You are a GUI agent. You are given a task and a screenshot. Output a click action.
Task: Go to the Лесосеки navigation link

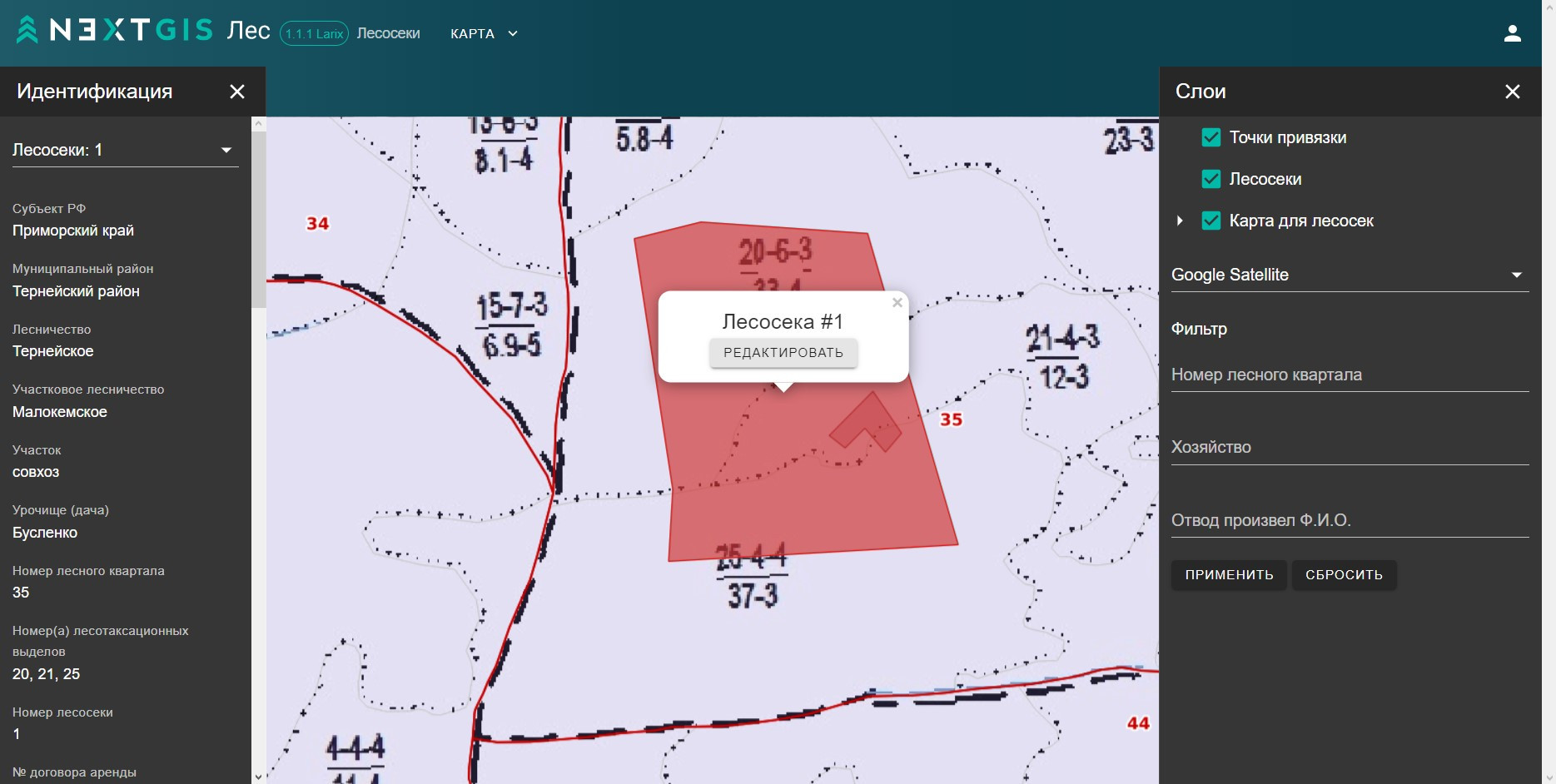pos(388,34)
